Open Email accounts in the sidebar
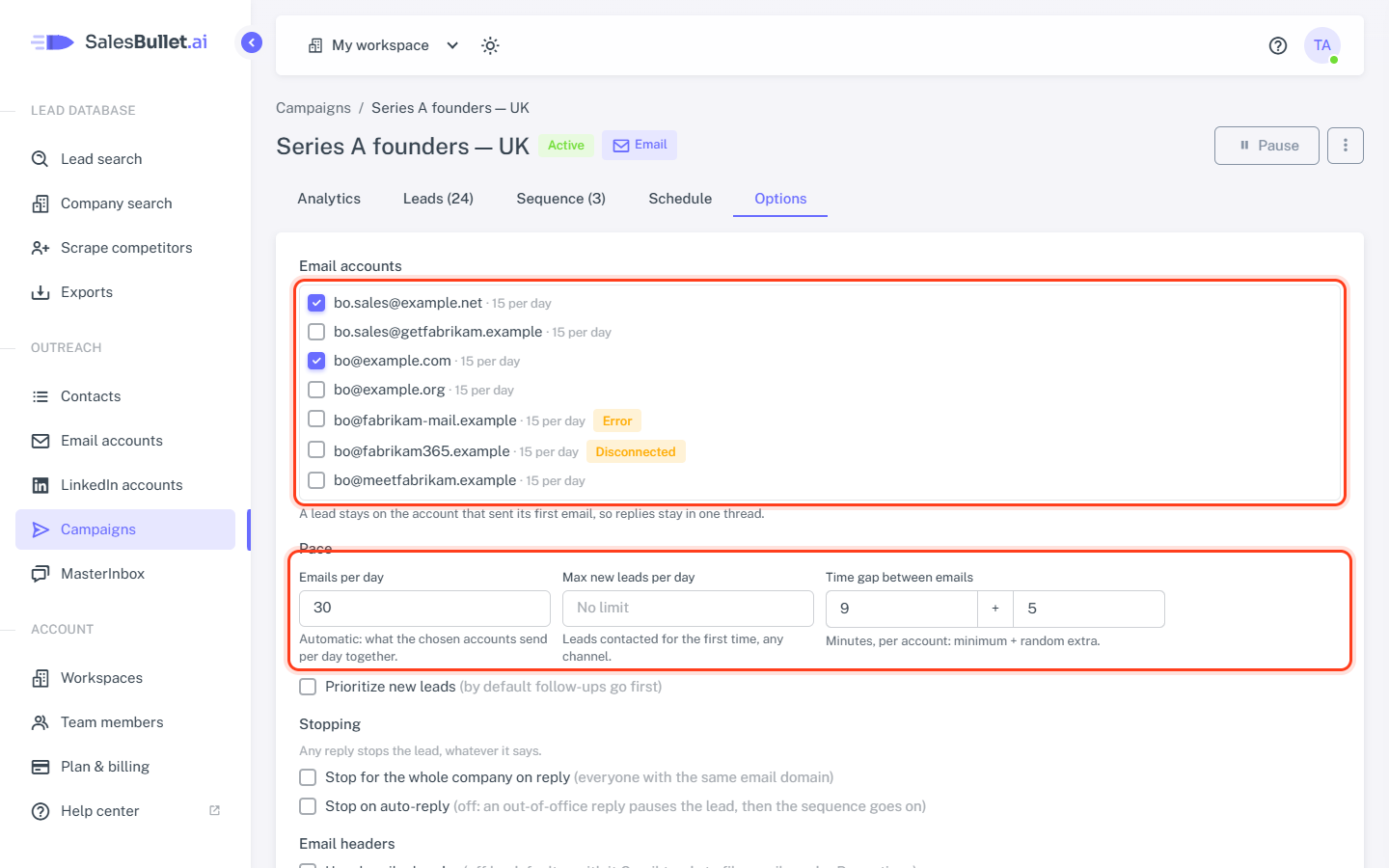Screen dimensions: 1389x868 coord(125,441)
